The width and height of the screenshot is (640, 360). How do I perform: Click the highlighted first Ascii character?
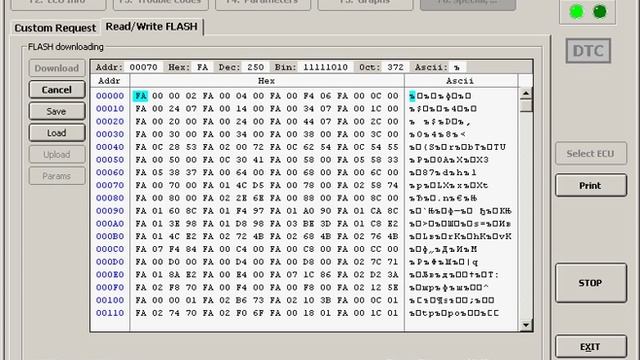pos(412,96)
